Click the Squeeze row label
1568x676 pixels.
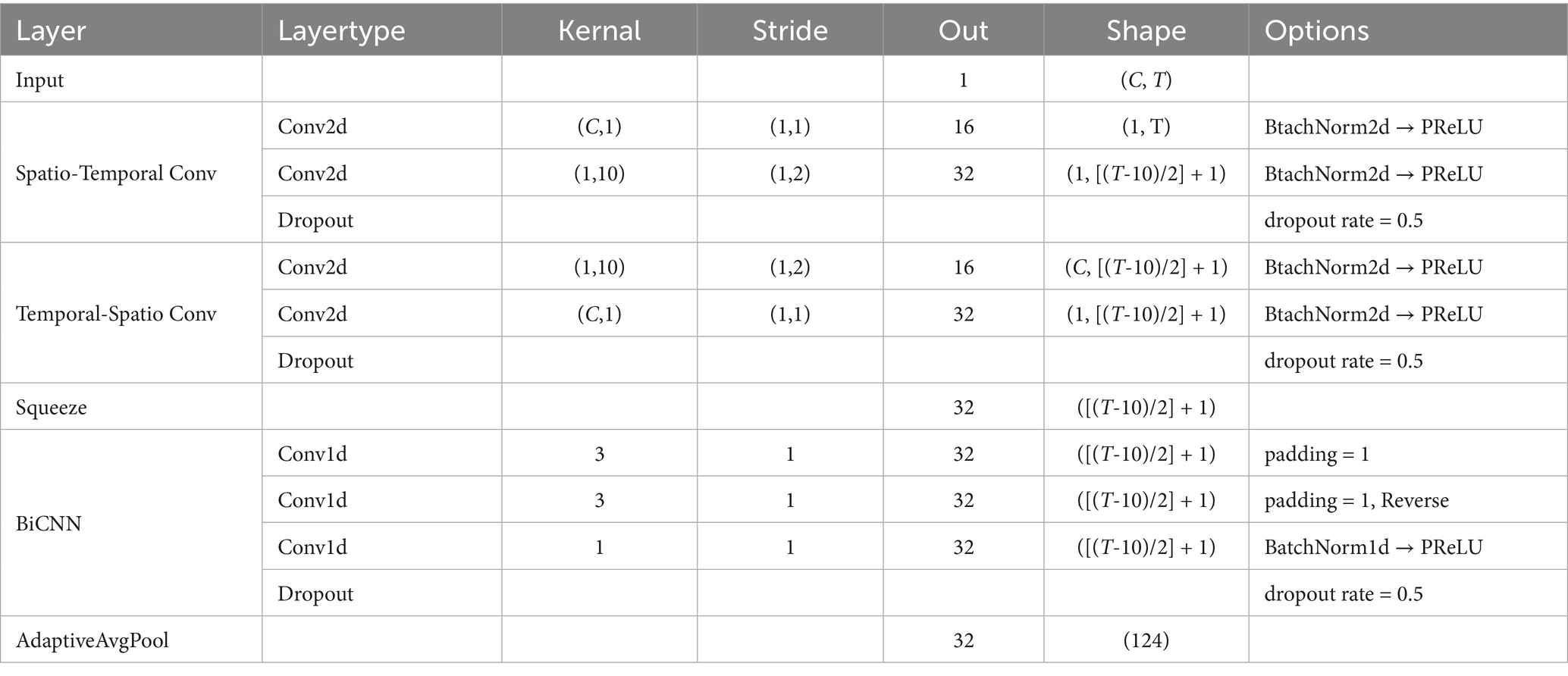point(52,408)
